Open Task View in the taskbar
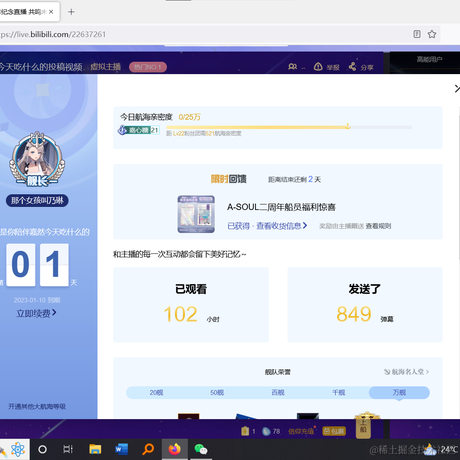The width and height of the screenshot is (460, 460). 68,449
